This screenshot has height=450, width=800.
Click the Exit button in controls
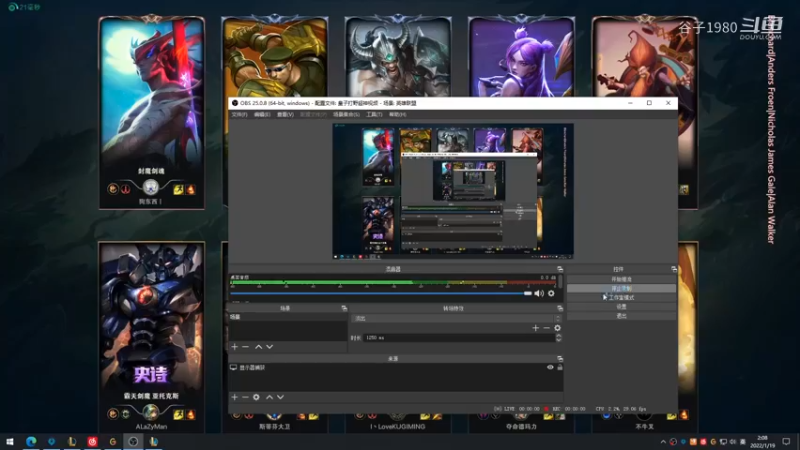pyautogui.click(x=621, y=316)
